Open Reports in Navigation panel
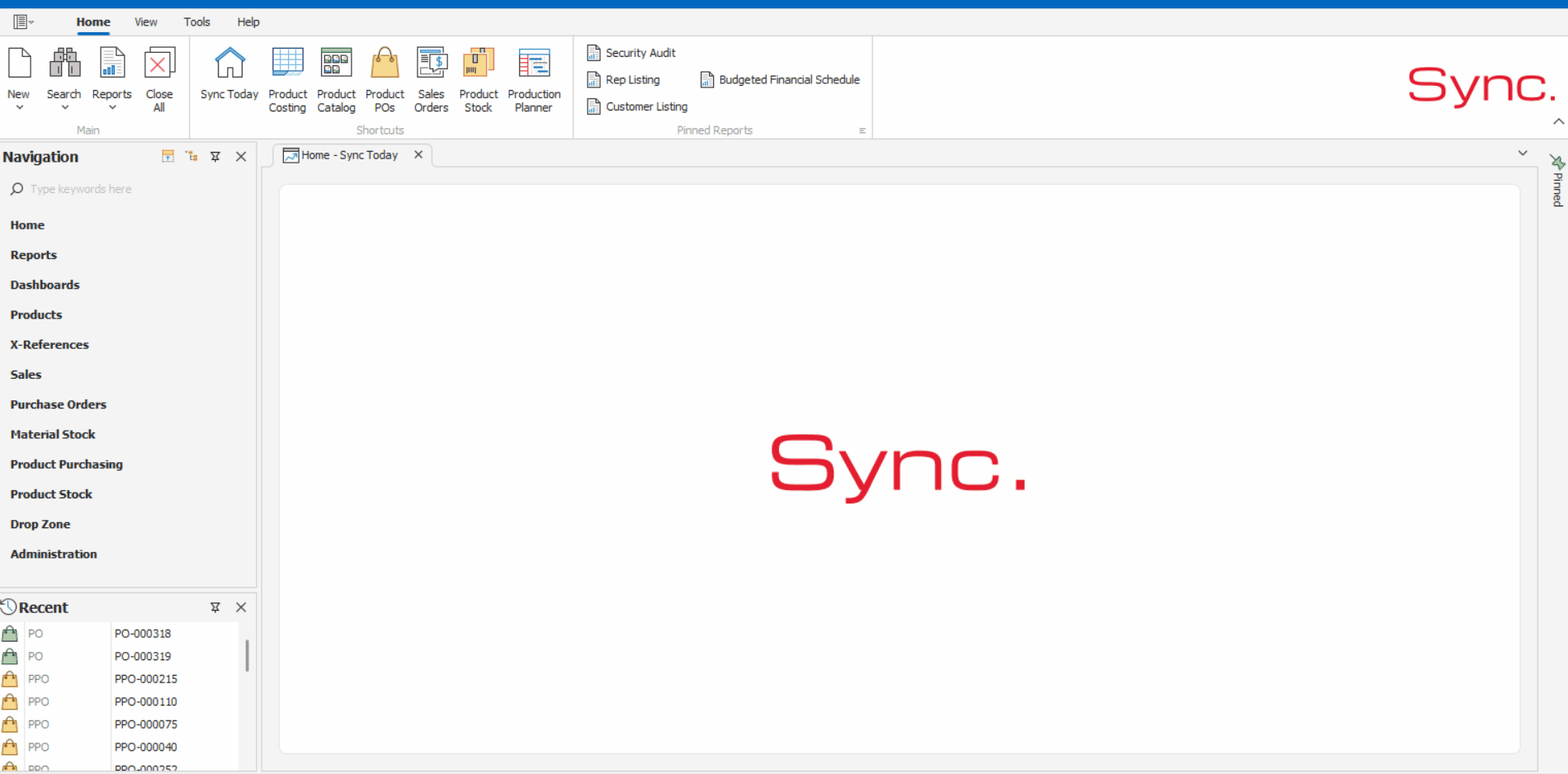Viewport: 1568px width, 774px height. click(x=34, y=255)
